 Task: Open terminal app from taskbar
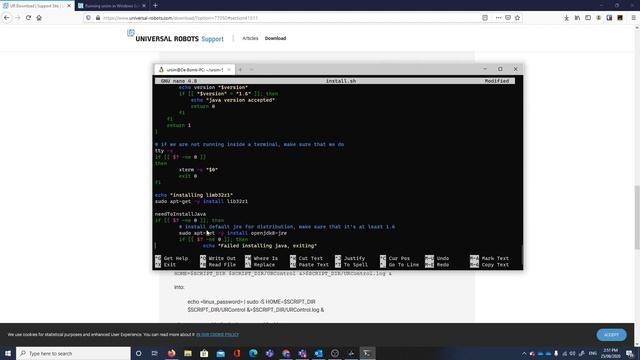point(367,353)
